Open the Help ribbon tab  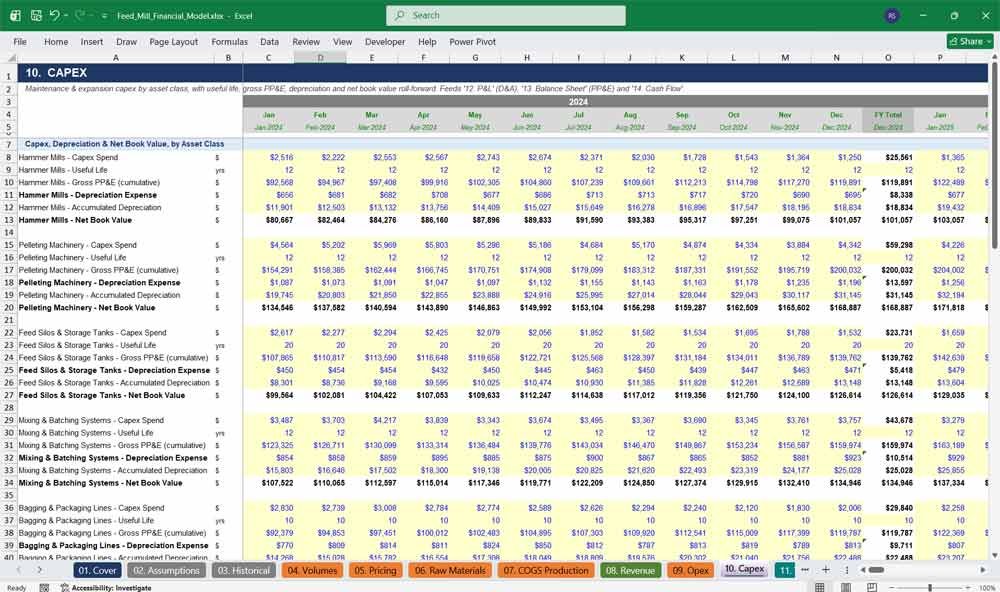427,41
